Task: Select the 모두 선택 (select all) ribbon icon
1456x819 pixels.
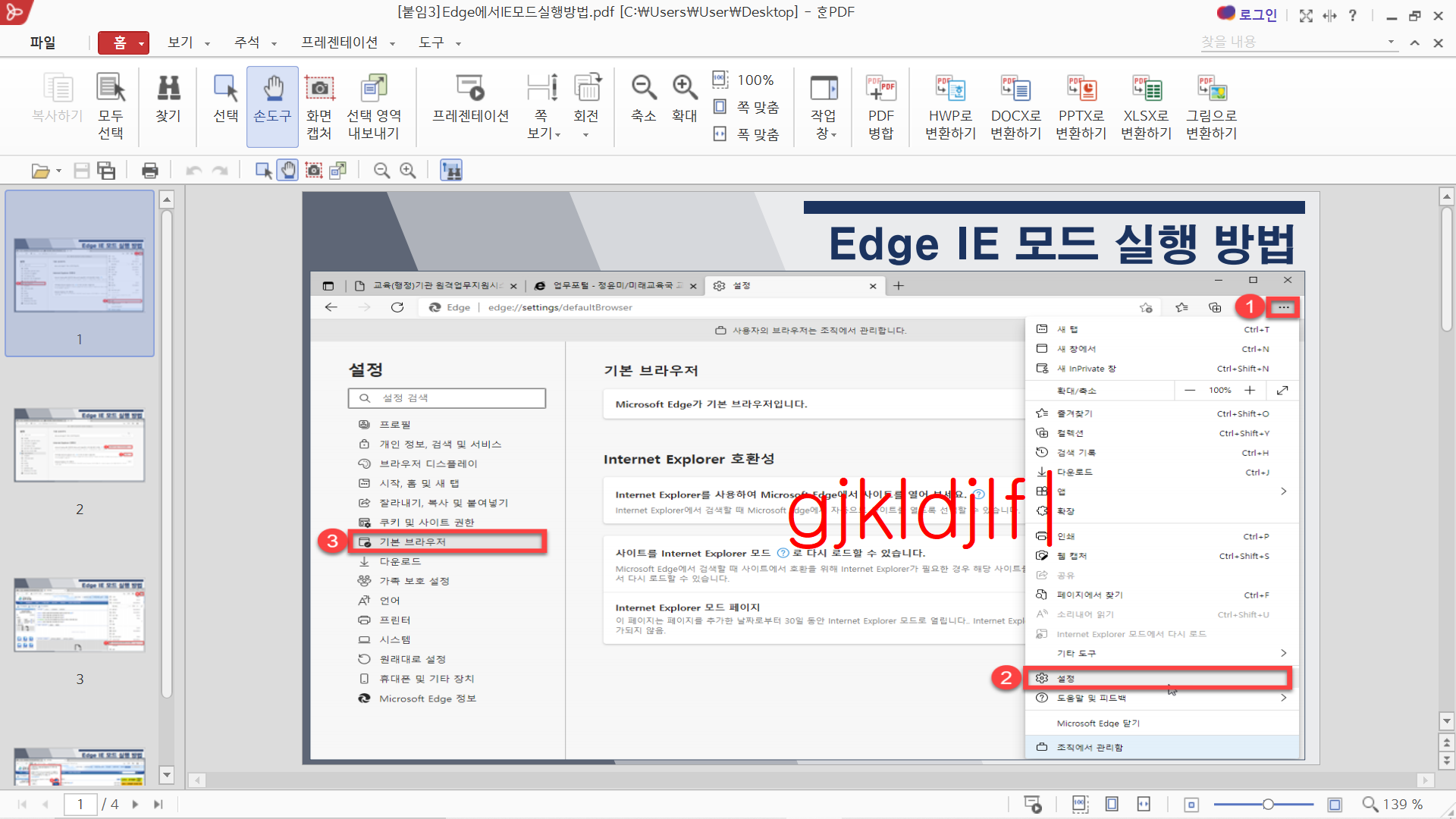Action: coord(111,107)
